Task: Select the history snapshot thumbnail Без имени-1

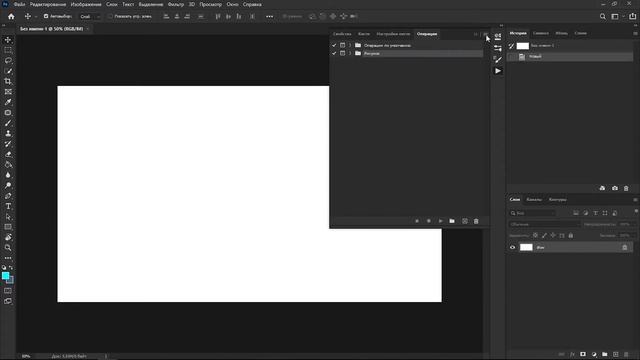Action: click(x=522, y=46)
